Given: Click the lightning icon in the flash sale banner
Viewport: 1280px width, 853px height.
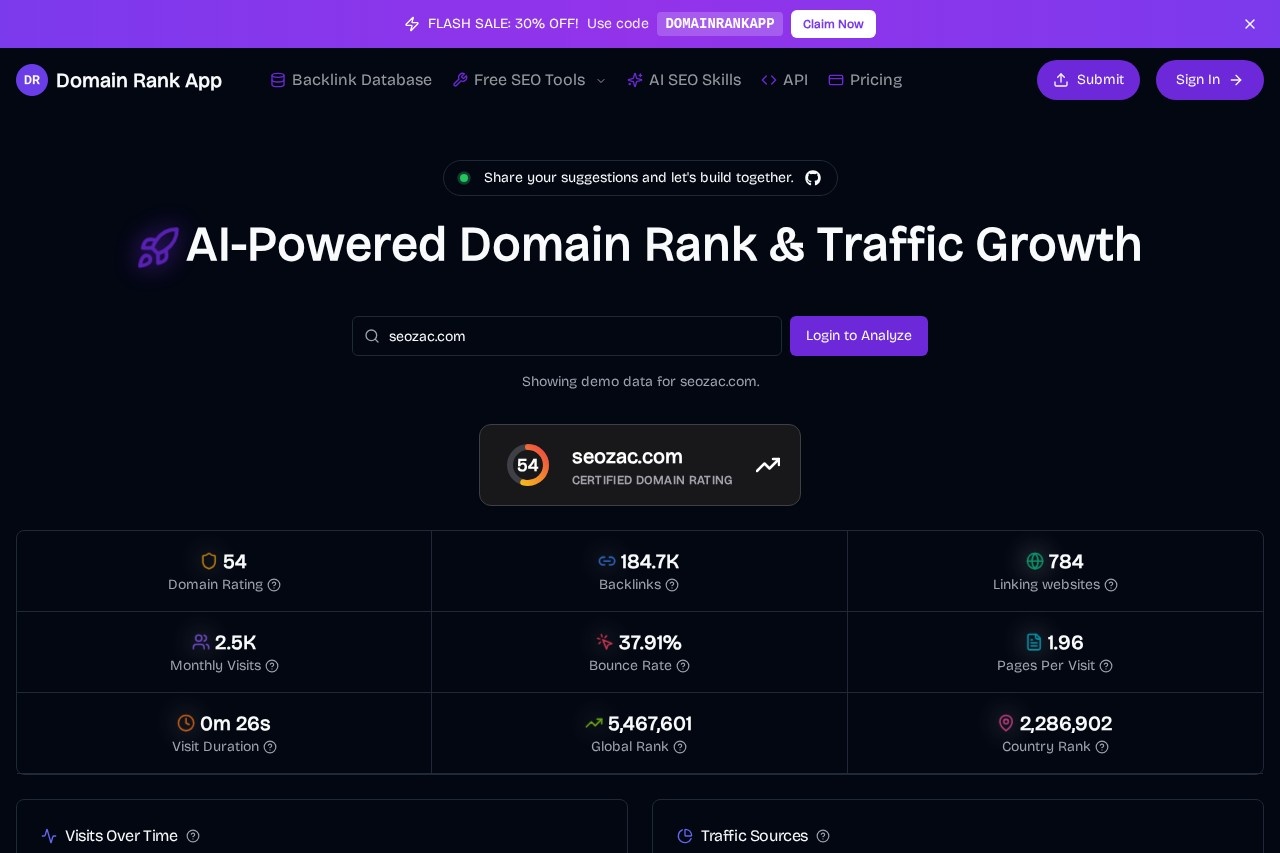Looking at the screenshot, I should [412, 24].
